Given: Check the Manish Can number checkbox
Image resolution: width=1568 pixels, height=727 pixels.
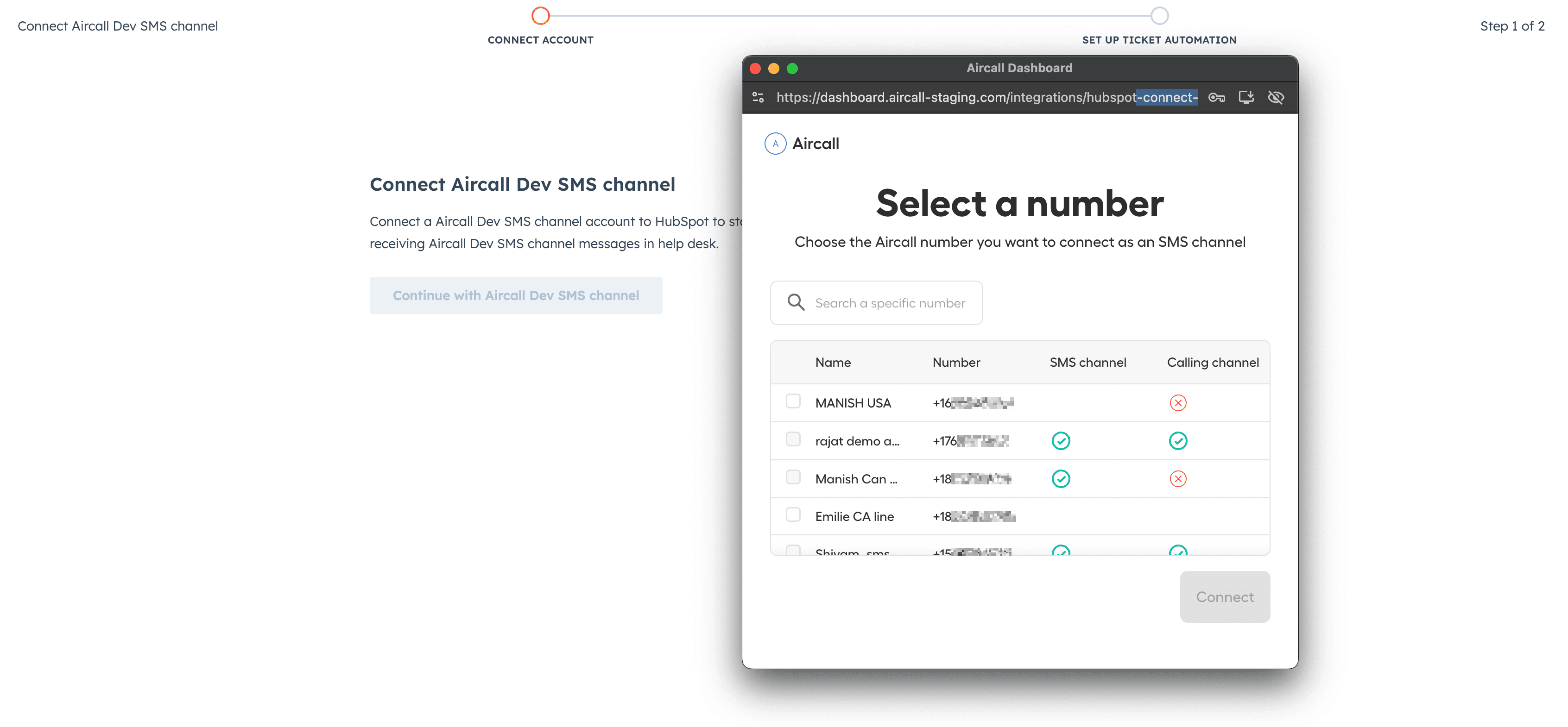Looking at the screenshot, I should [x=792, y=477].
